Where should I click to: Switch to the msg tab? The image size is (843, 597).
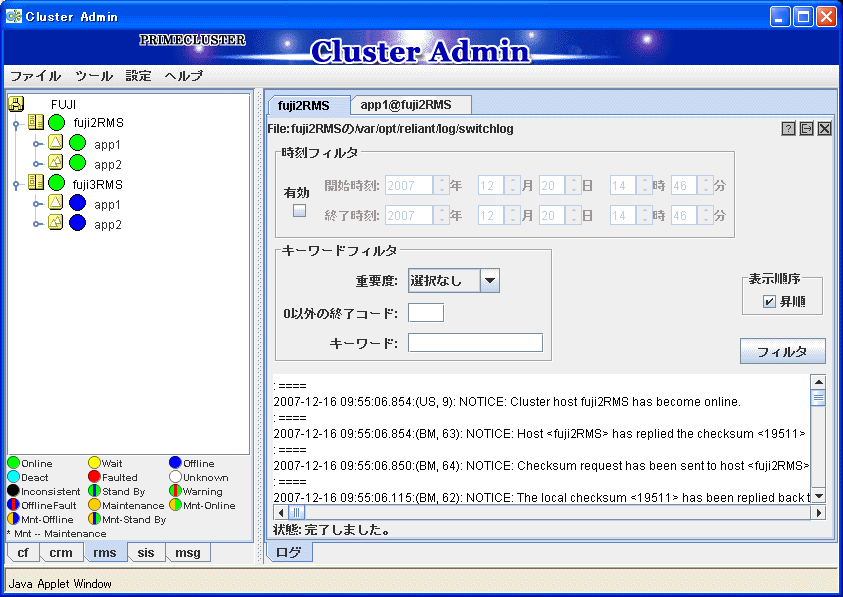click(188, 552)
